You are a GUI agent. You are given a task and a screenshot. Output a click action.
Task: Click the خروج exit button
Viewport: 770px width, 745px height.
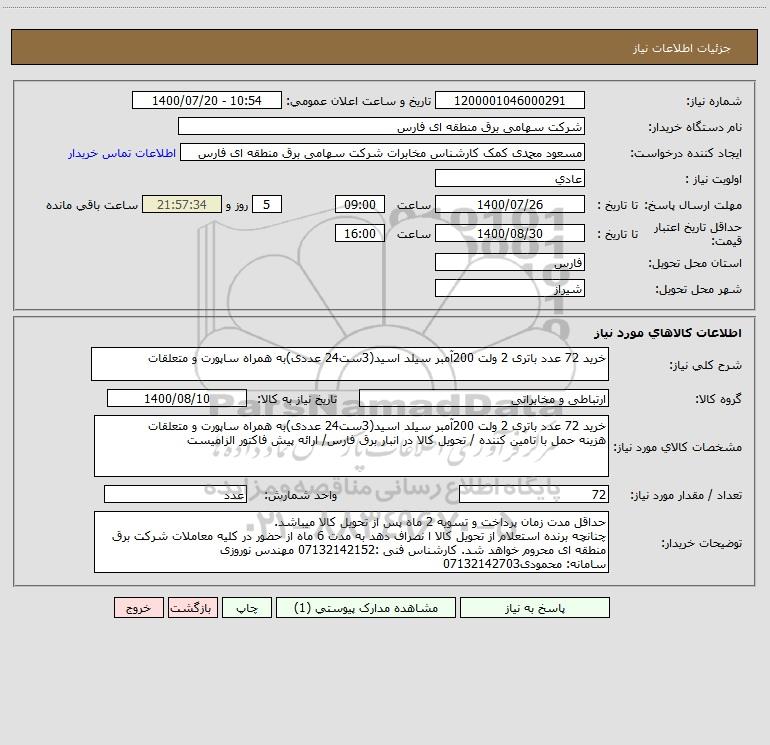pos(138,607)
